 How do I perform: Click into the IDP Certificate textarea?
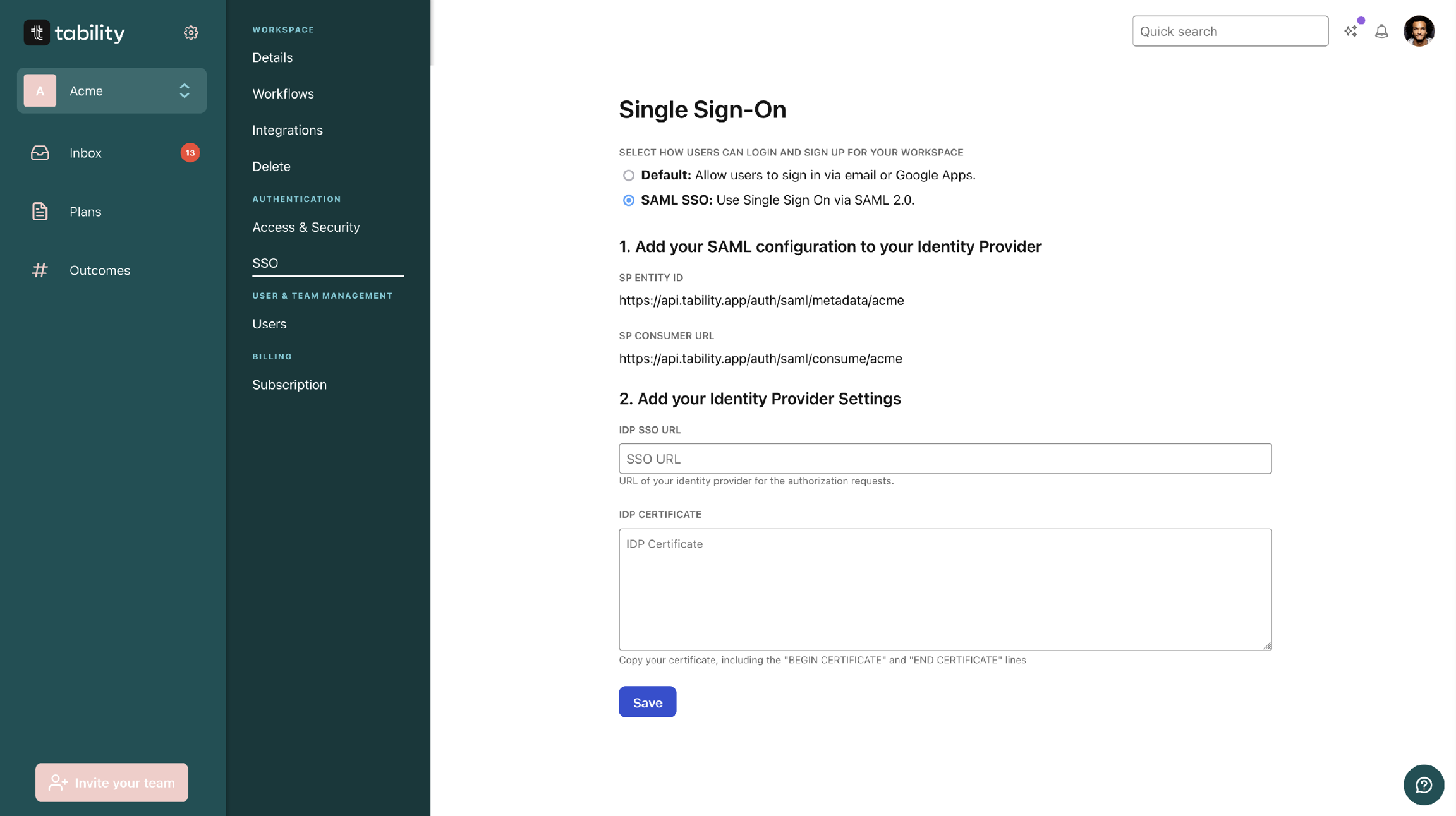945,589
